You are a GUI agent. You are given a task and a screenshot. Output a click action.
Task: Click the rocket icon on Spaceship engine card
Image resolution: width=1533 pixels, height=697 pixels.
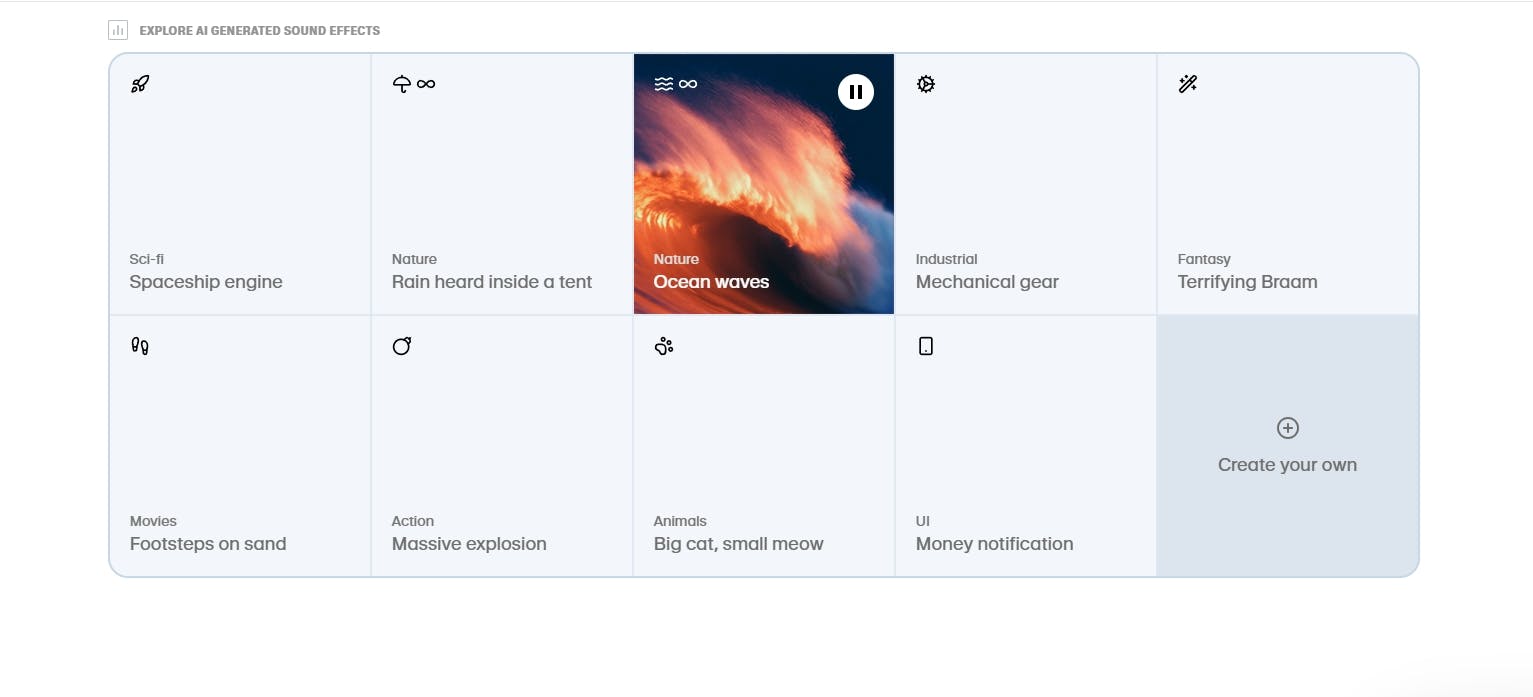click(x=140, y=84)
